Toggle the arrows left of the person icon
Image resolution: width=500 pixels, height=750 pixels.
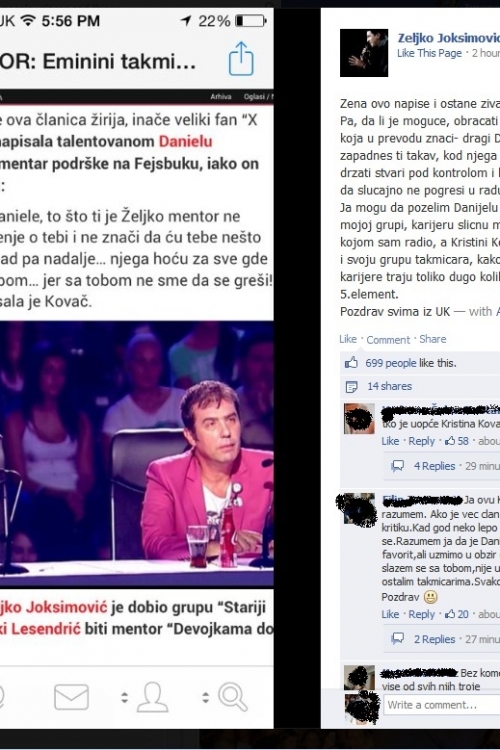[x=124, y=697]
